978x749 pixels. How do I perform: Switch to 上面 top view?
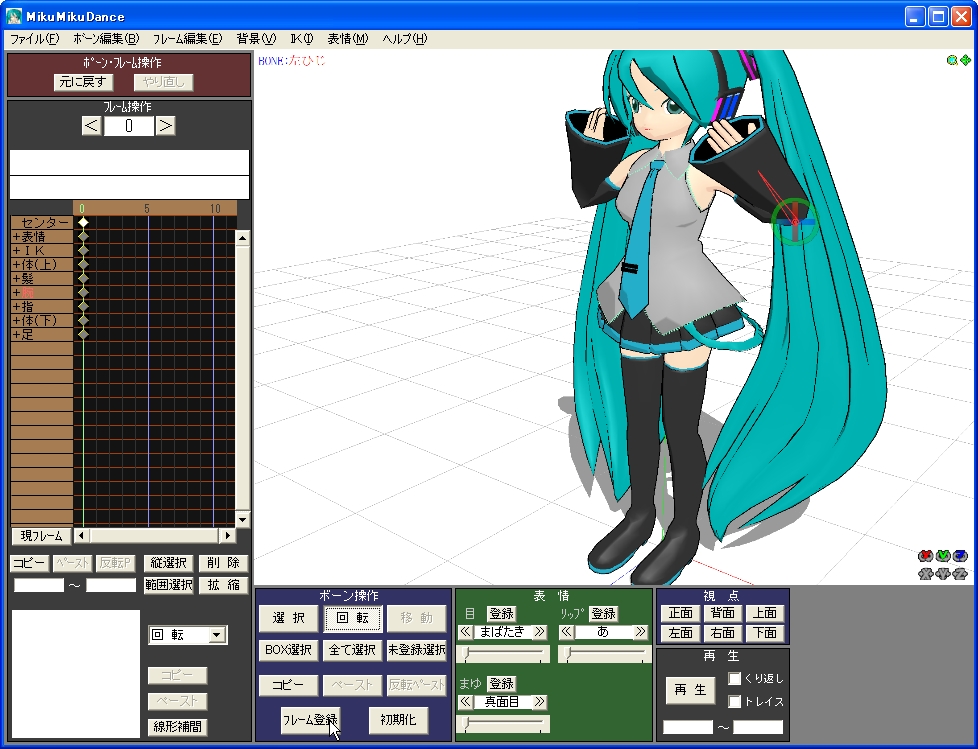[765, 613]
